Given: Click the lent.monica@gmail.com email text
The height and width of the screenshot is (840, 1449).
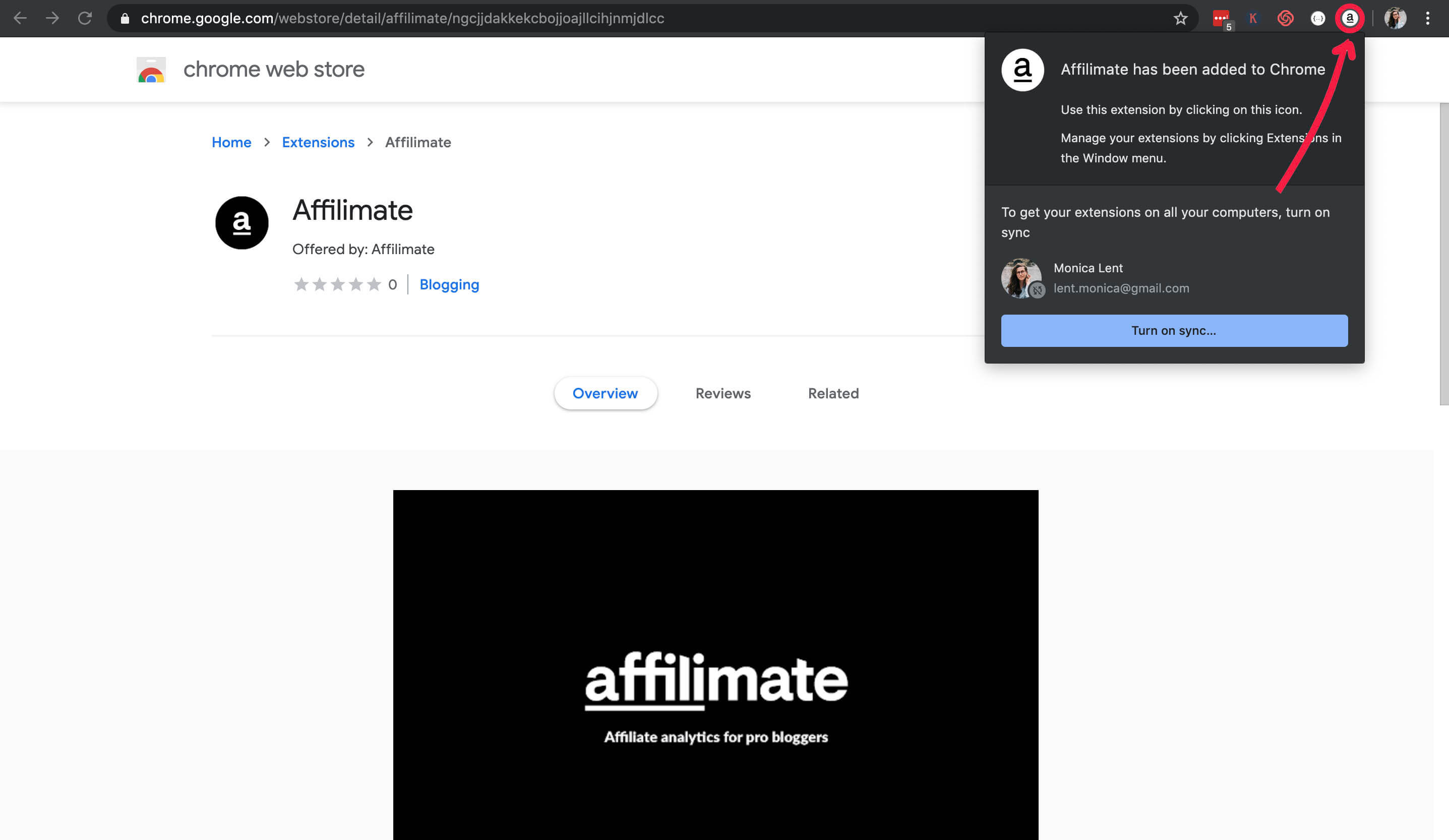Looking at the screenshot, I should coord(1121,288).
